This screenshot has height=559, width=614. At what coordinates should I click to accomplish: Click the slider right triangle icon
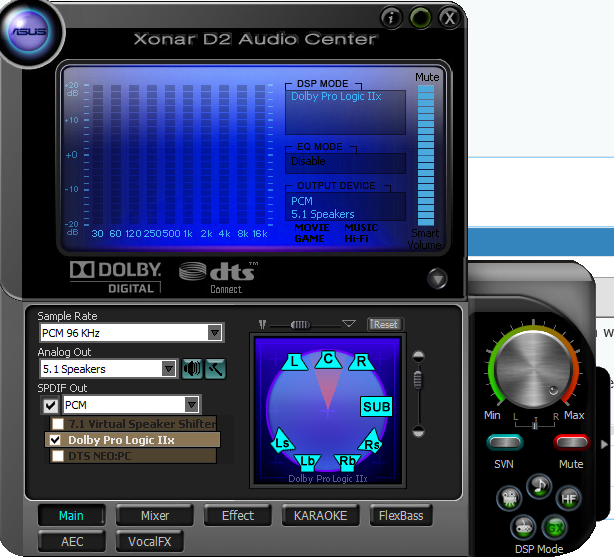coord(349,323)
